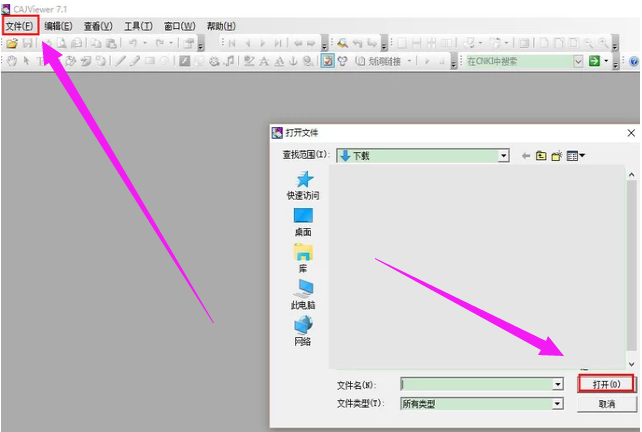This screenshot has height=432, width=642.
Task: Open Quick Access location in sidebar
Action: tap(303, 185)
